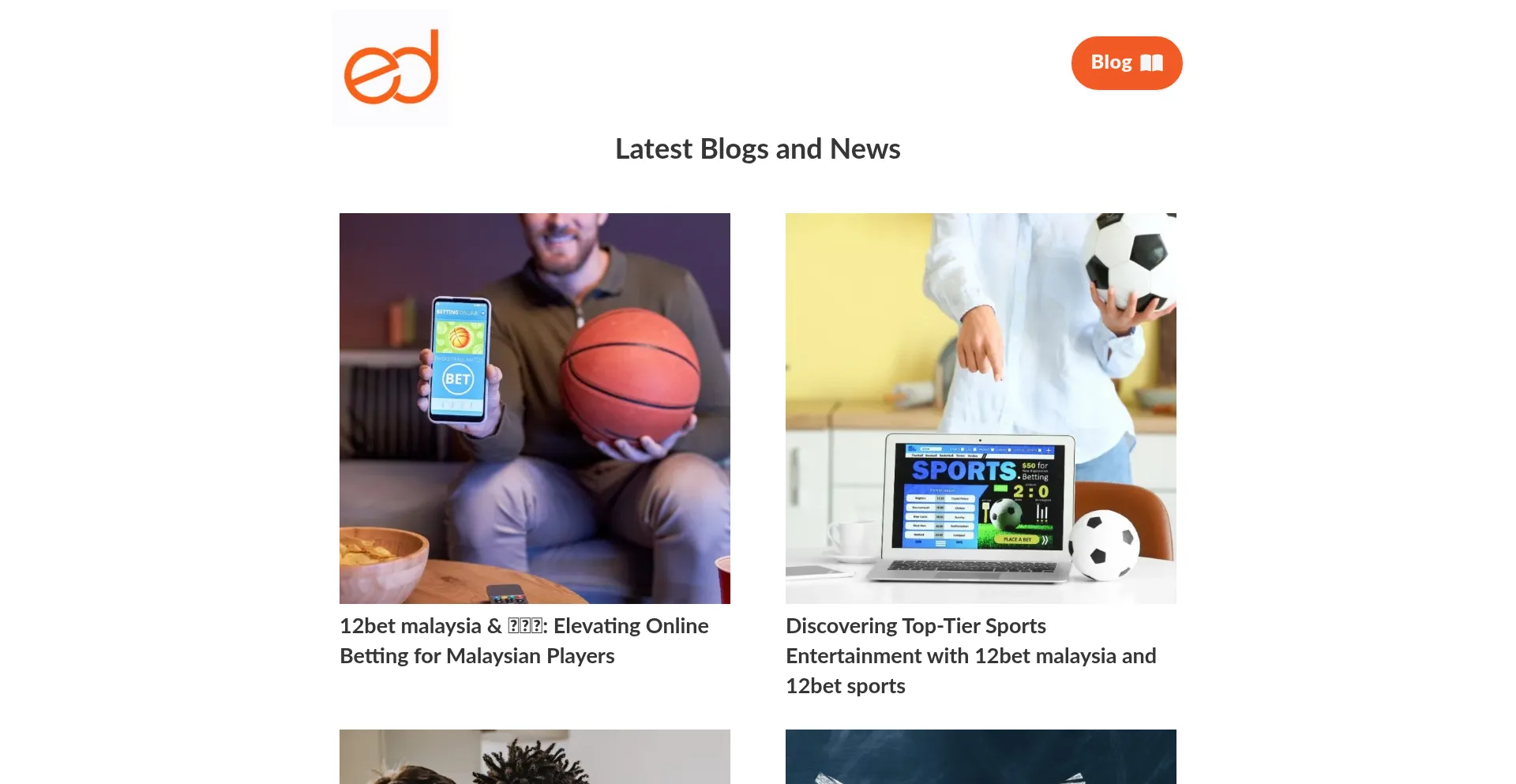Select the Latest Blogs and News heading
The width and height of the screenshot is (1516, 784).
758,149
